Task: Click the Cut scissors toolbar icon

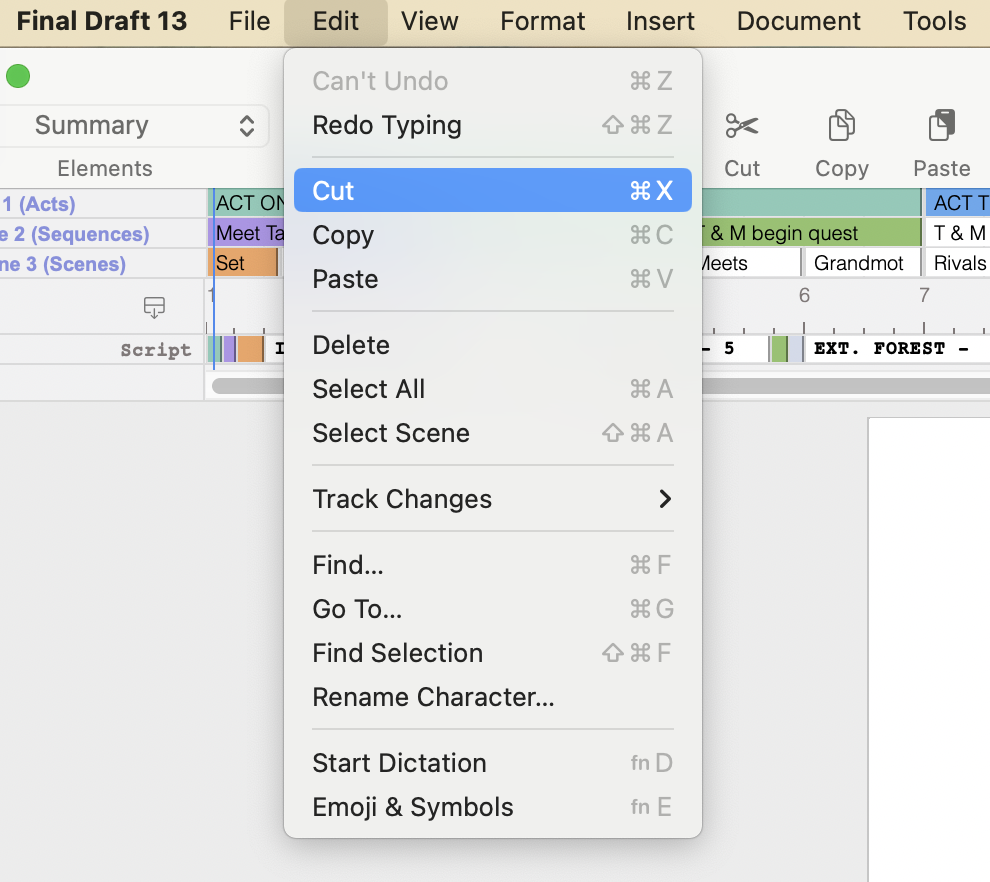Action: [742, 127]
